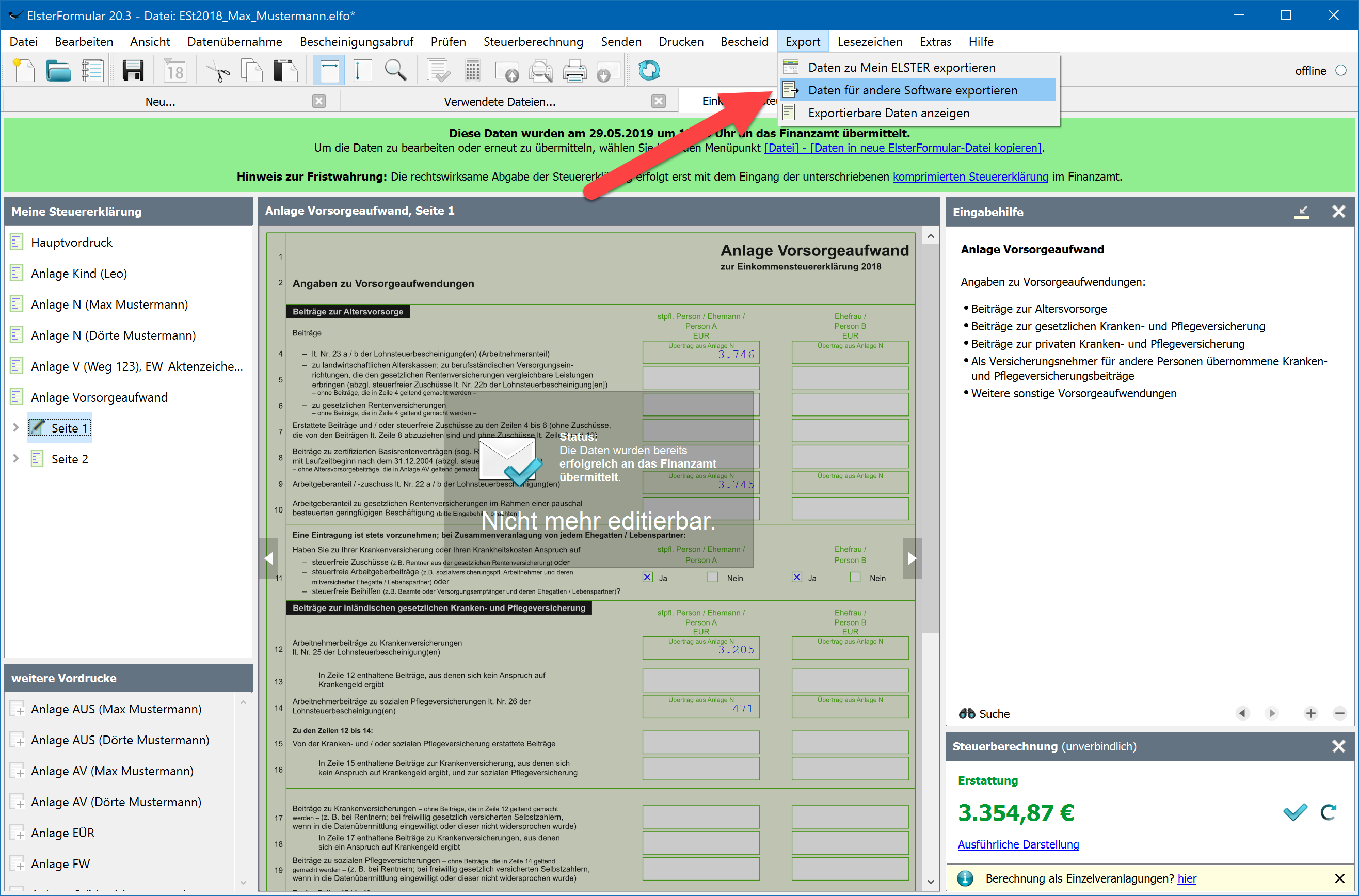This screenshot has width=1359, height=896.
Task: Click the save floppy disk icon
Action: point(133,71)
